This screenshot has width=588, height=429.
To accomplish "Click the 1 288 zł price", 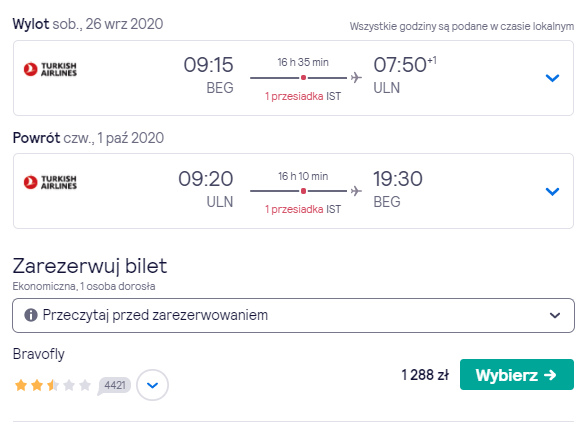I will (425, 375).
